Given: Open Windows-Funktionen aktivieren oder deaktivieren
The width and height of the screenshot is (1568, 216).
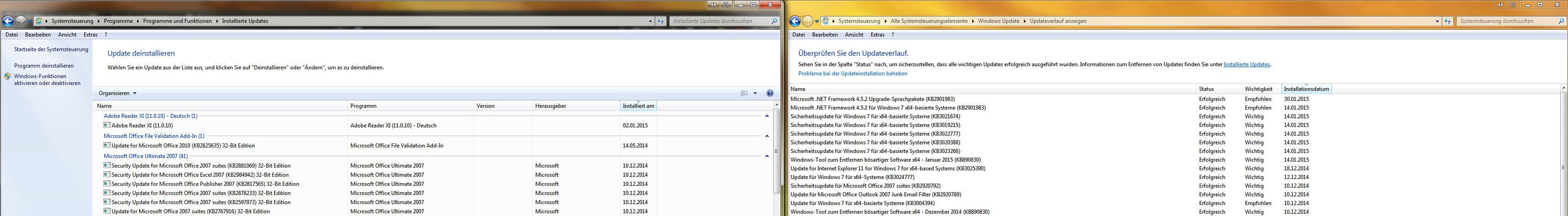Looking at the screenshot, I should 48,79.
